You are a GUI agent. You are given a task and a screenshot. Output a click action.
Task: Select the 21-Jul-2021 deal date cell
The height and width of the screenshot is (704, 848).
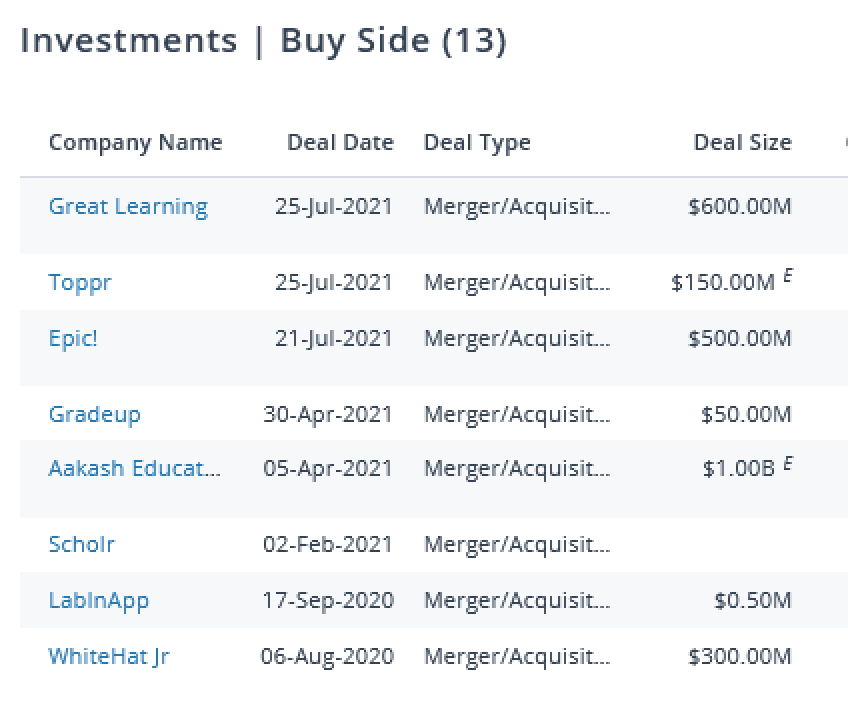click(334, 338)
